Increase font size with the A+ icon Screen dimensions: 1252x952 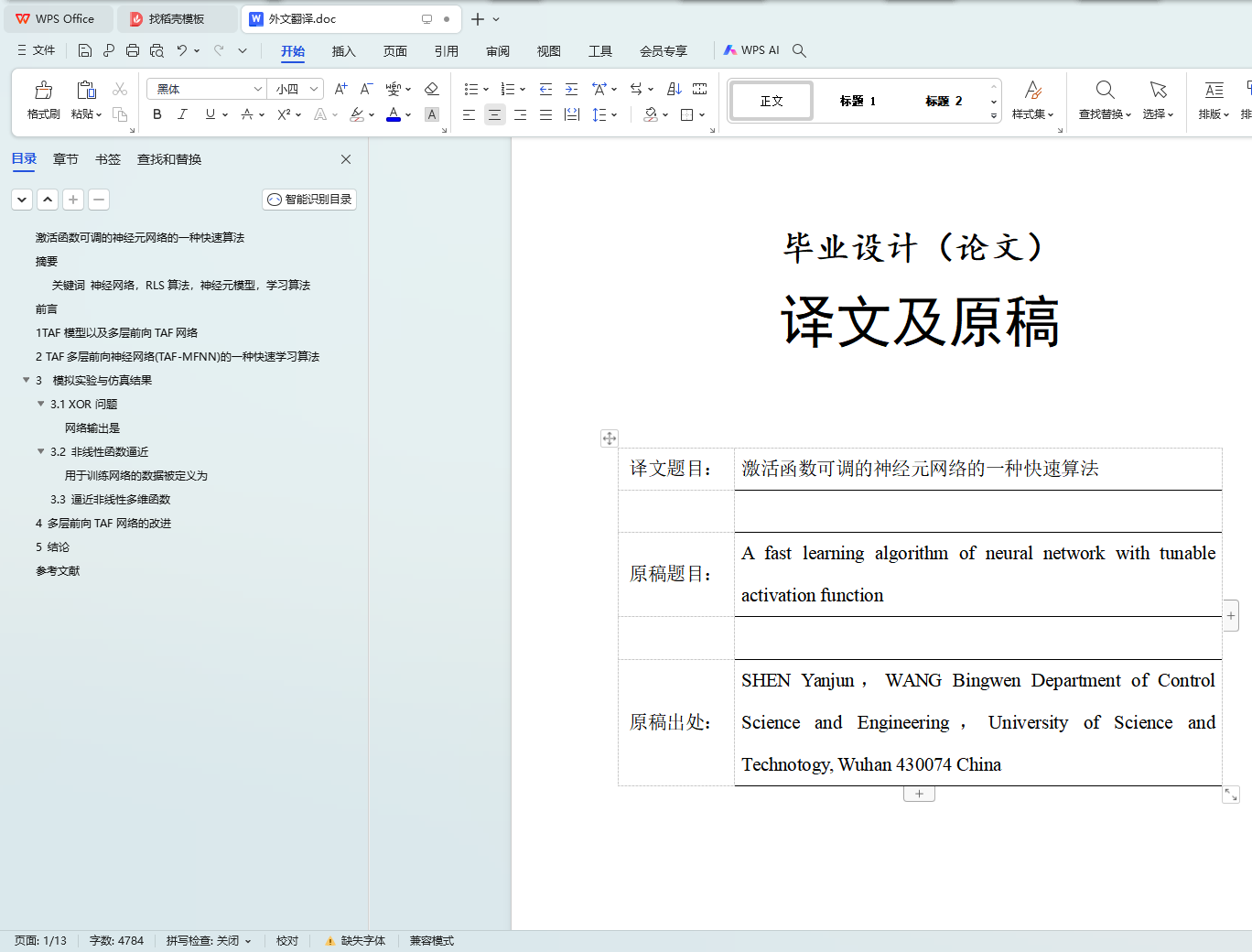[340, 89]
